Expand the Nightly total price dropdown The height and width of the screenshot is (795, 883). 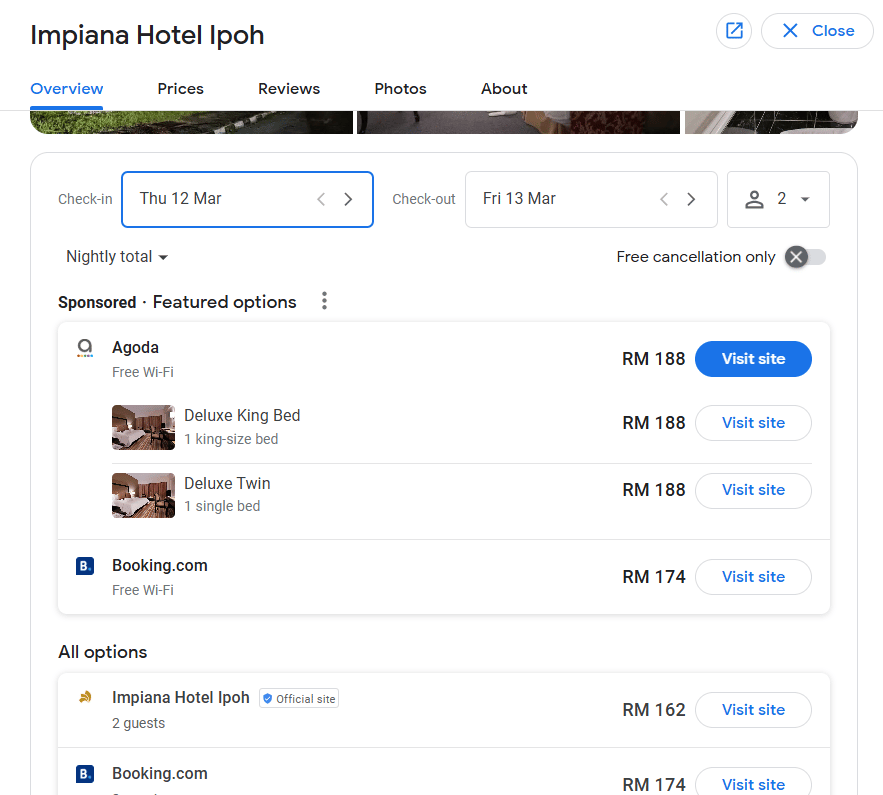pyautogui.click(x=117, y=257)
